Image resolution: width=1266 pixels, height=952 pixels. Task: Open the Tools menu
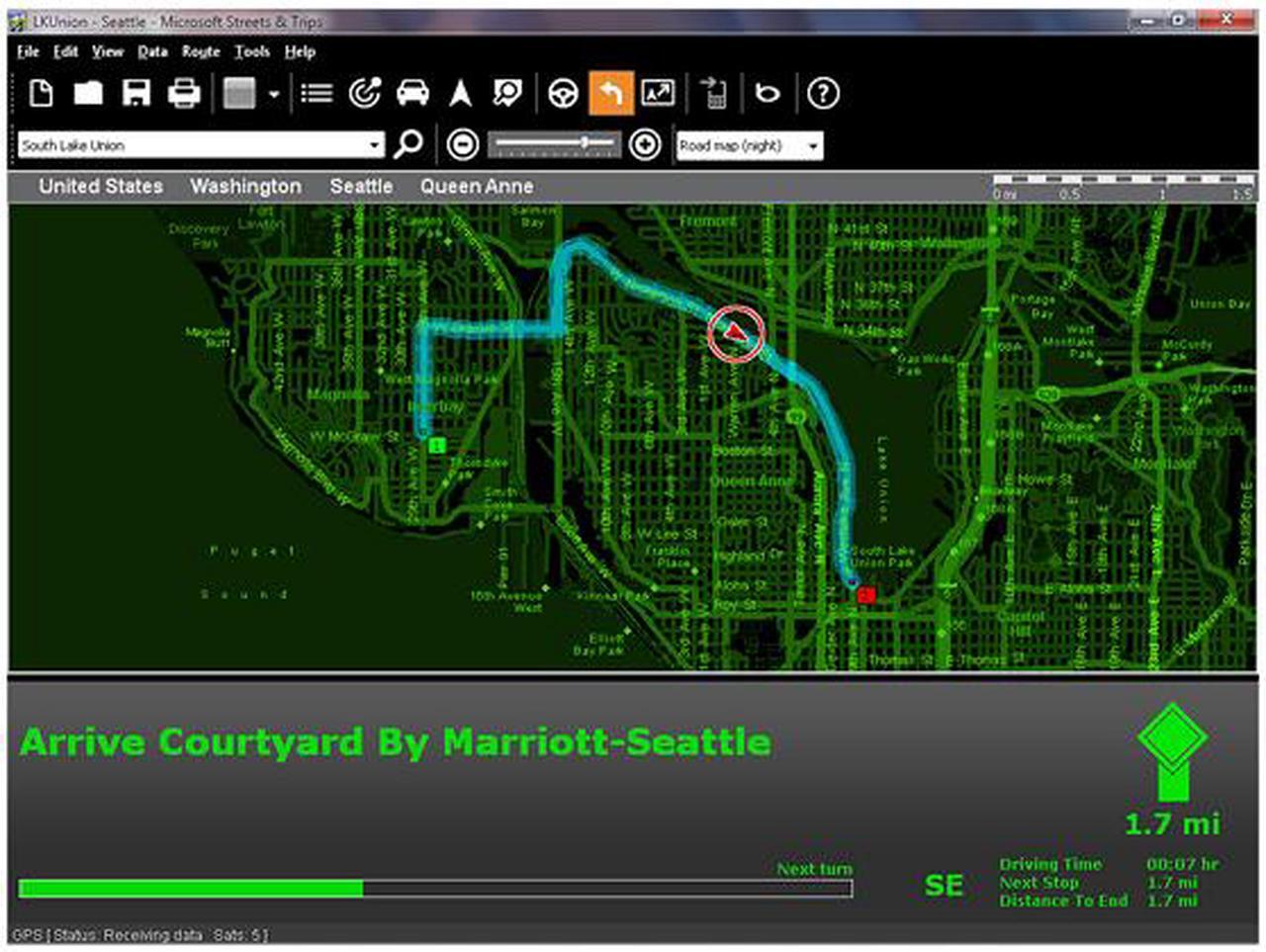(x=252, y=51)
